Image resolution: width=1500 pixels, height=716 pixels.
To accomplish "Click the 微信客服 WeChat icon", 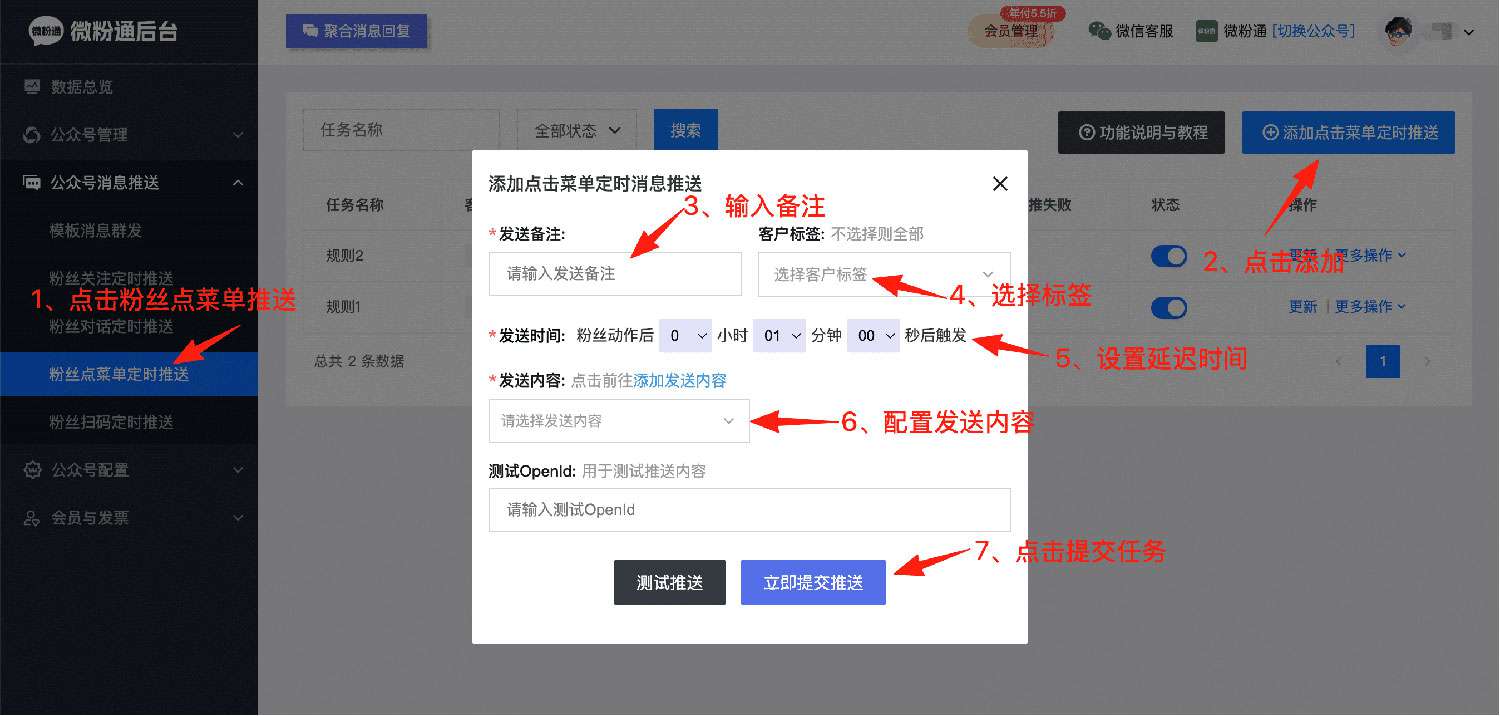I will pos(1099,31).
